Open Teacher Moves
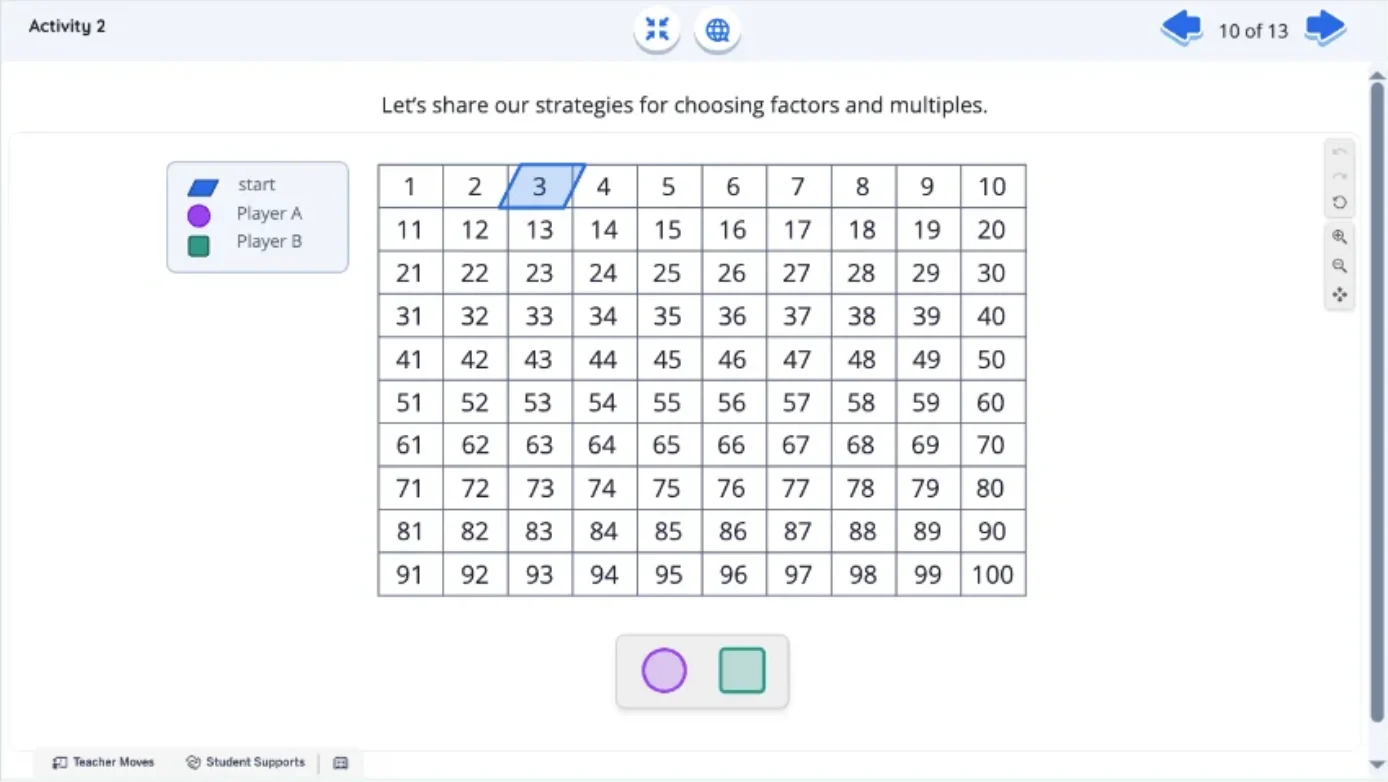1388x782 pixels. tap(103, 763)
